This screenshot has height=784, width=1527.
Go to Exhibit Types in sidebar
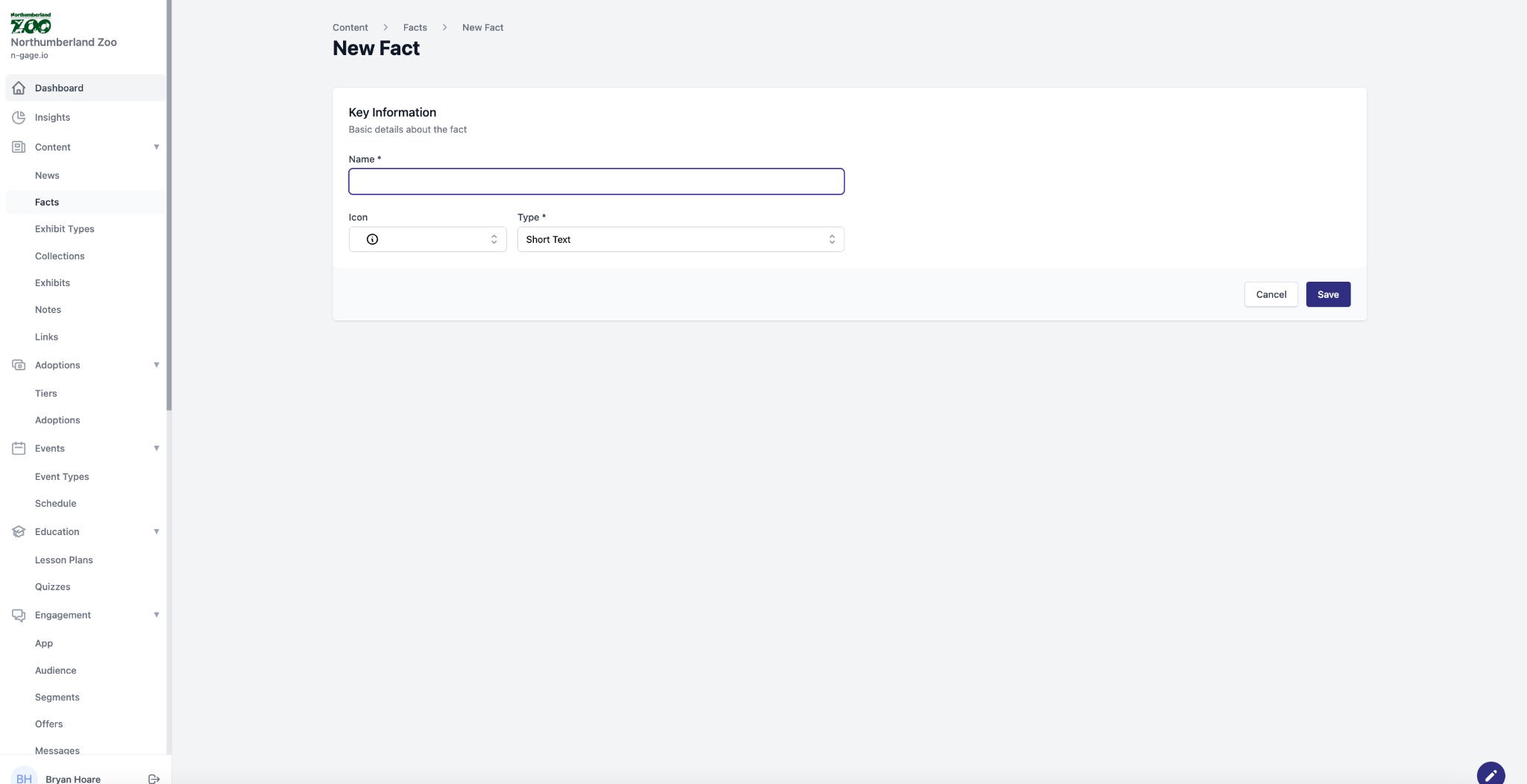[x=65, y=229]
